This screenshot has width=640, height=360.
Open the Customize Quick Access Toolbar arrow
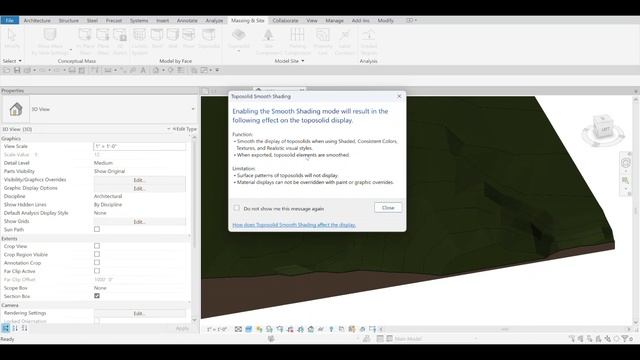[x=217, y=70]
